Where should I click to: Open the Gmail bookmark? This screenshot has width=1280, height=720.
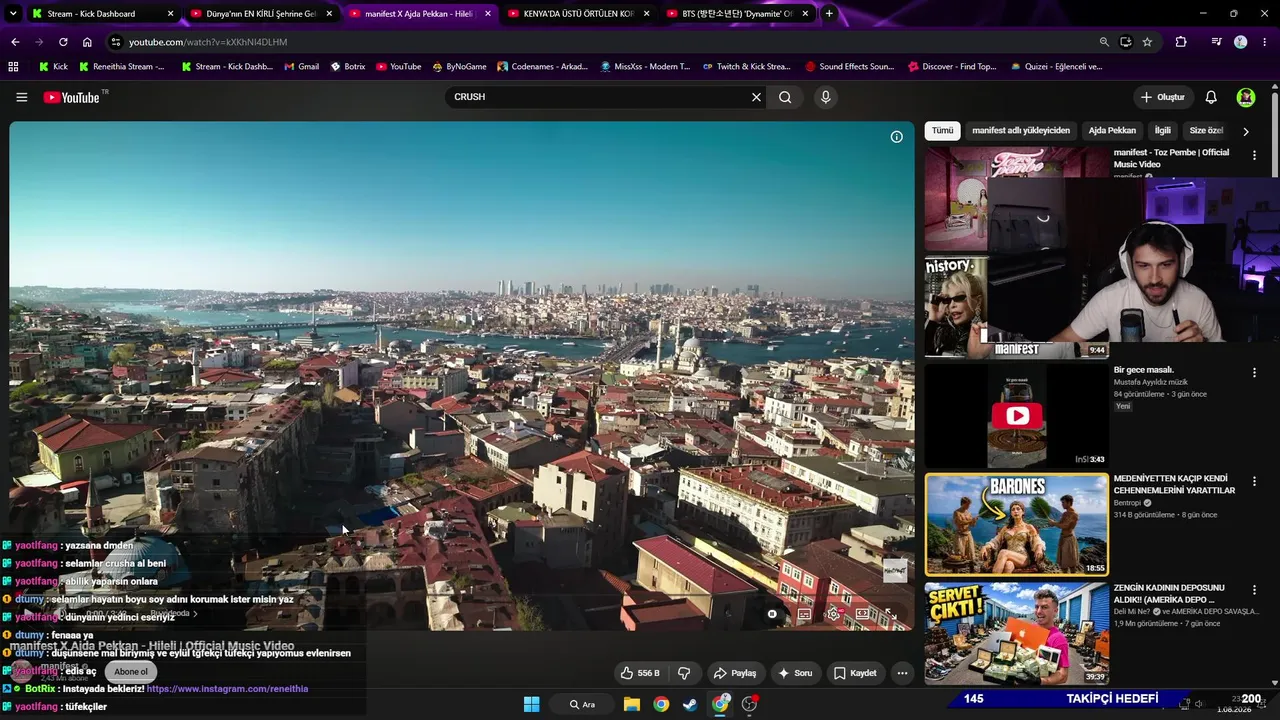(301, 67)
